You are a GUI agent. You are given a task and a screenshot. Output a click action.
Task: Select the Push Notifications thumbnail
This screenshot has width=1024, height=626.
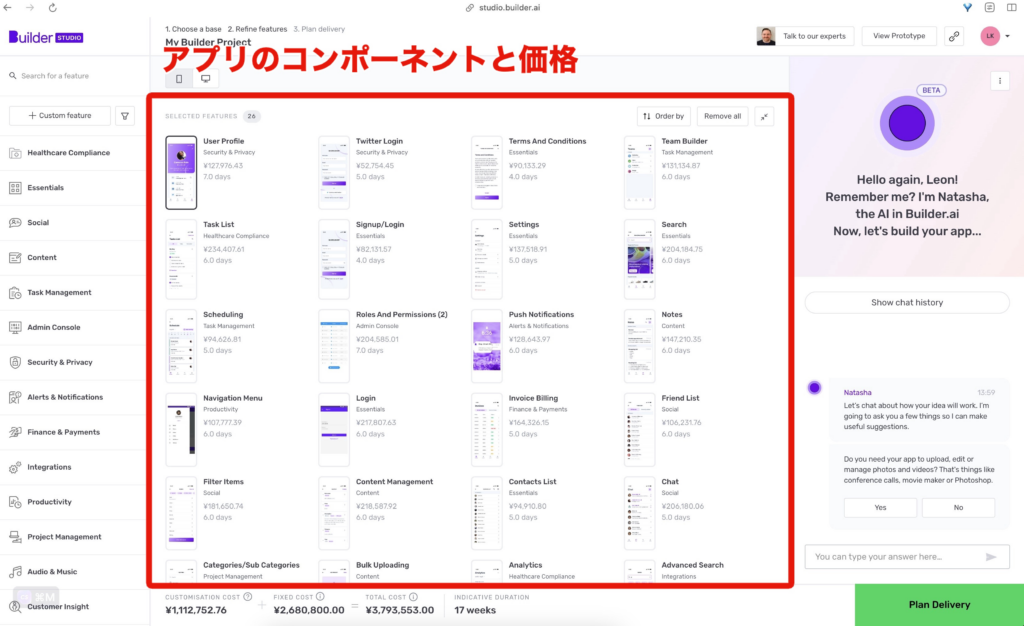pos(487,346)
